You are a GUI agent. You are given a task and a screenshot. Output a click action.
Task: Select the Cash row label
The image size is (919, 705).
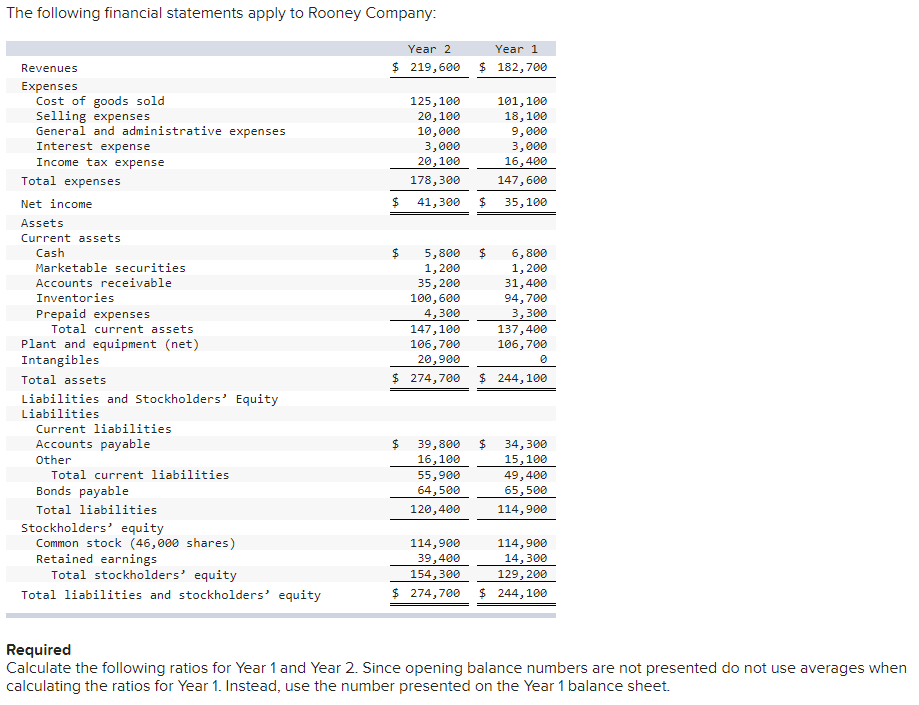[x=50, y=253]
